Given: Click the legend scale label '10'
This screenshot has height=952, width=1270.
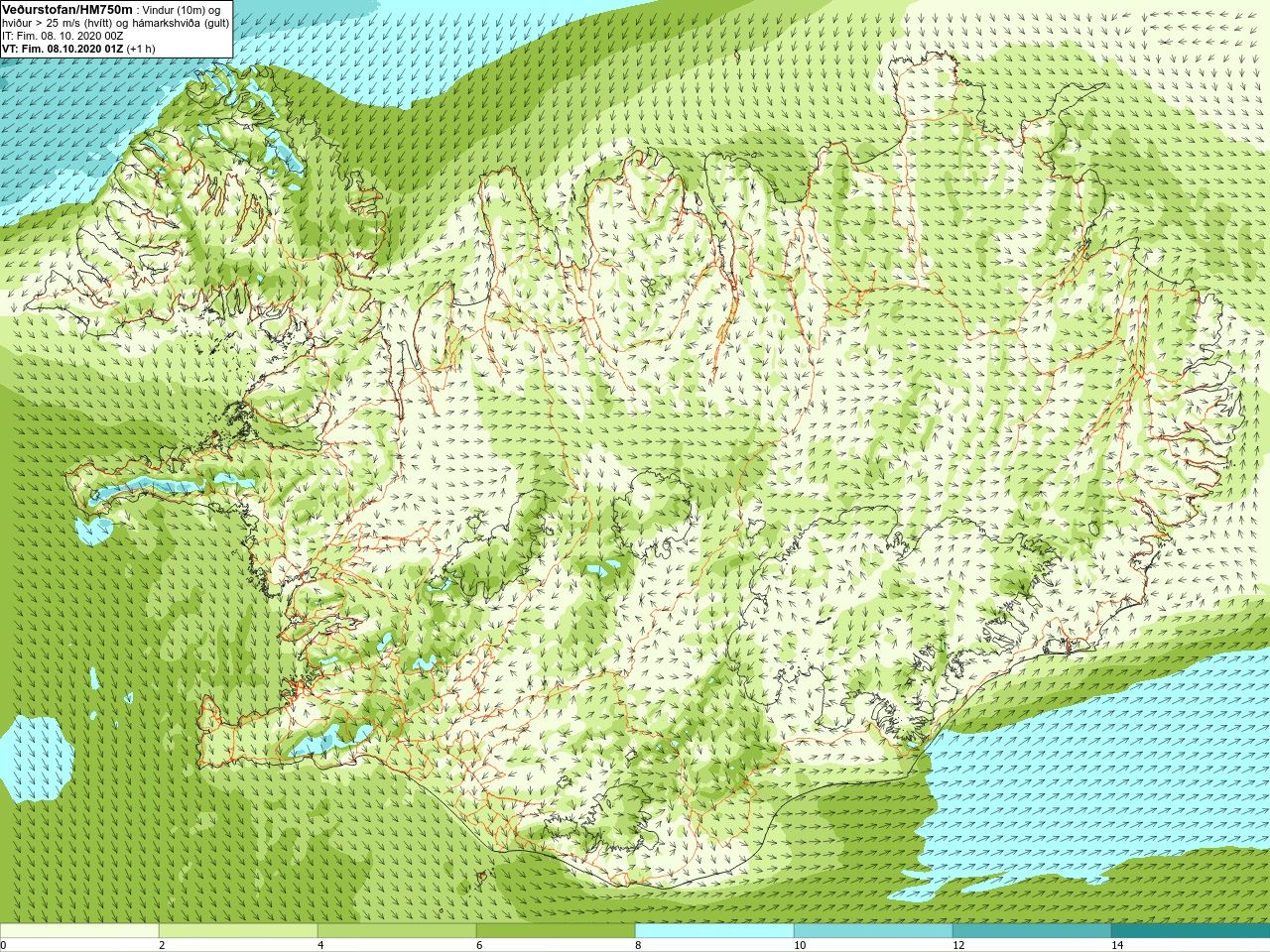Looking at the screenshot, I should (x=800, y=945).
